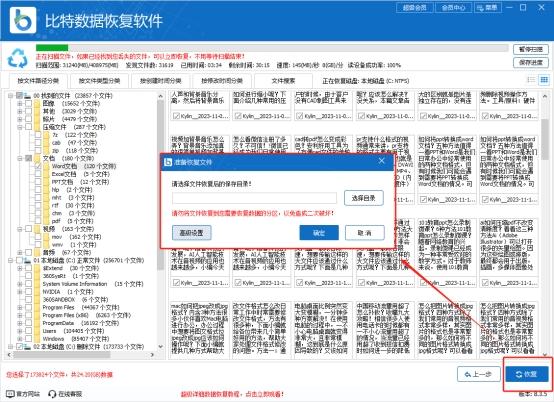This screenshot has width=554, height=402.
Task: Tick the Excel文档 checkbox
Action: pyautogui.click(x=38, y=174)
